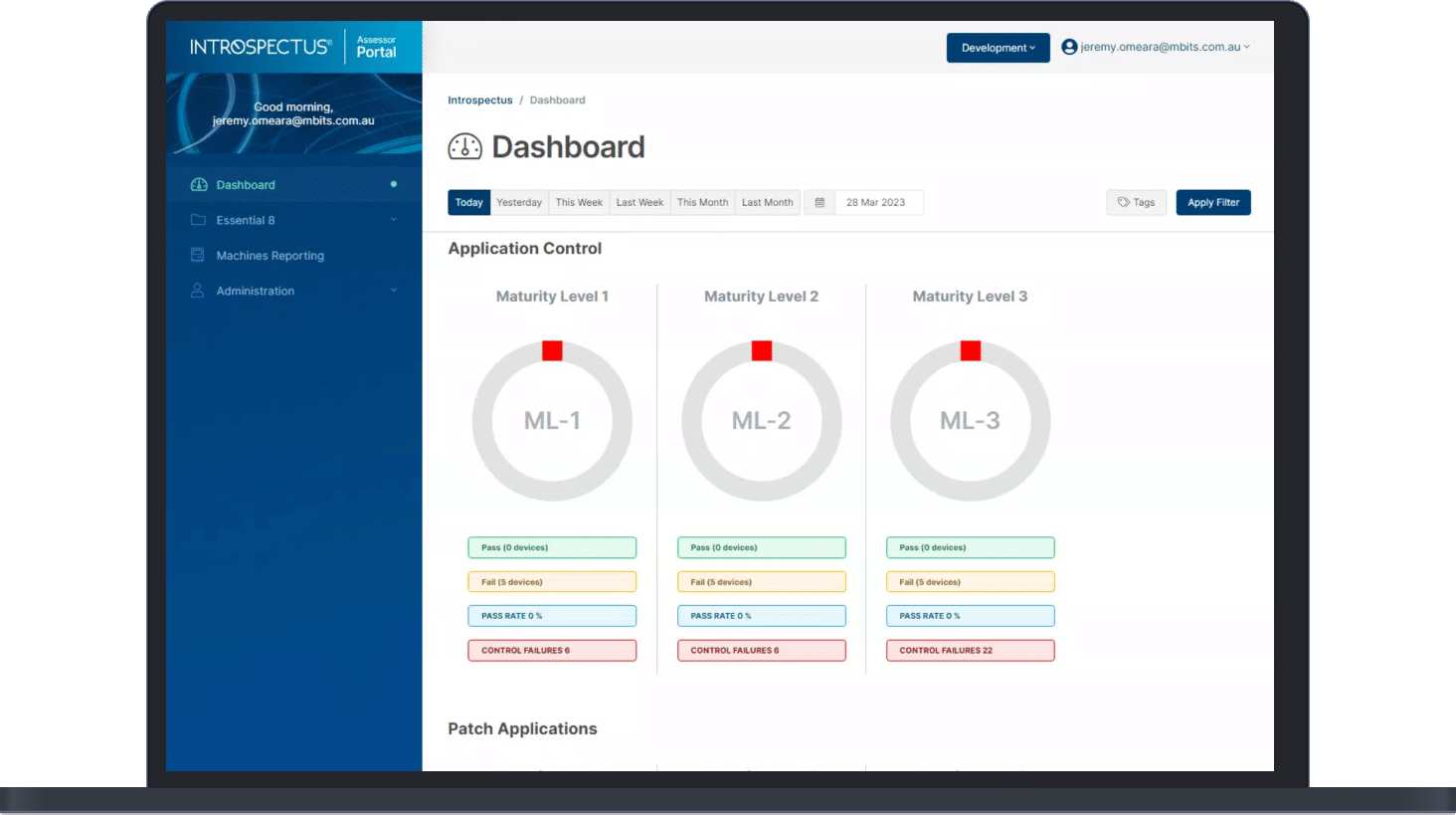Image resolution: width=1456 pixels, height=815 pixels.
Task: Toggle the green status dot beside Dashboard
Action: [396, 184]
